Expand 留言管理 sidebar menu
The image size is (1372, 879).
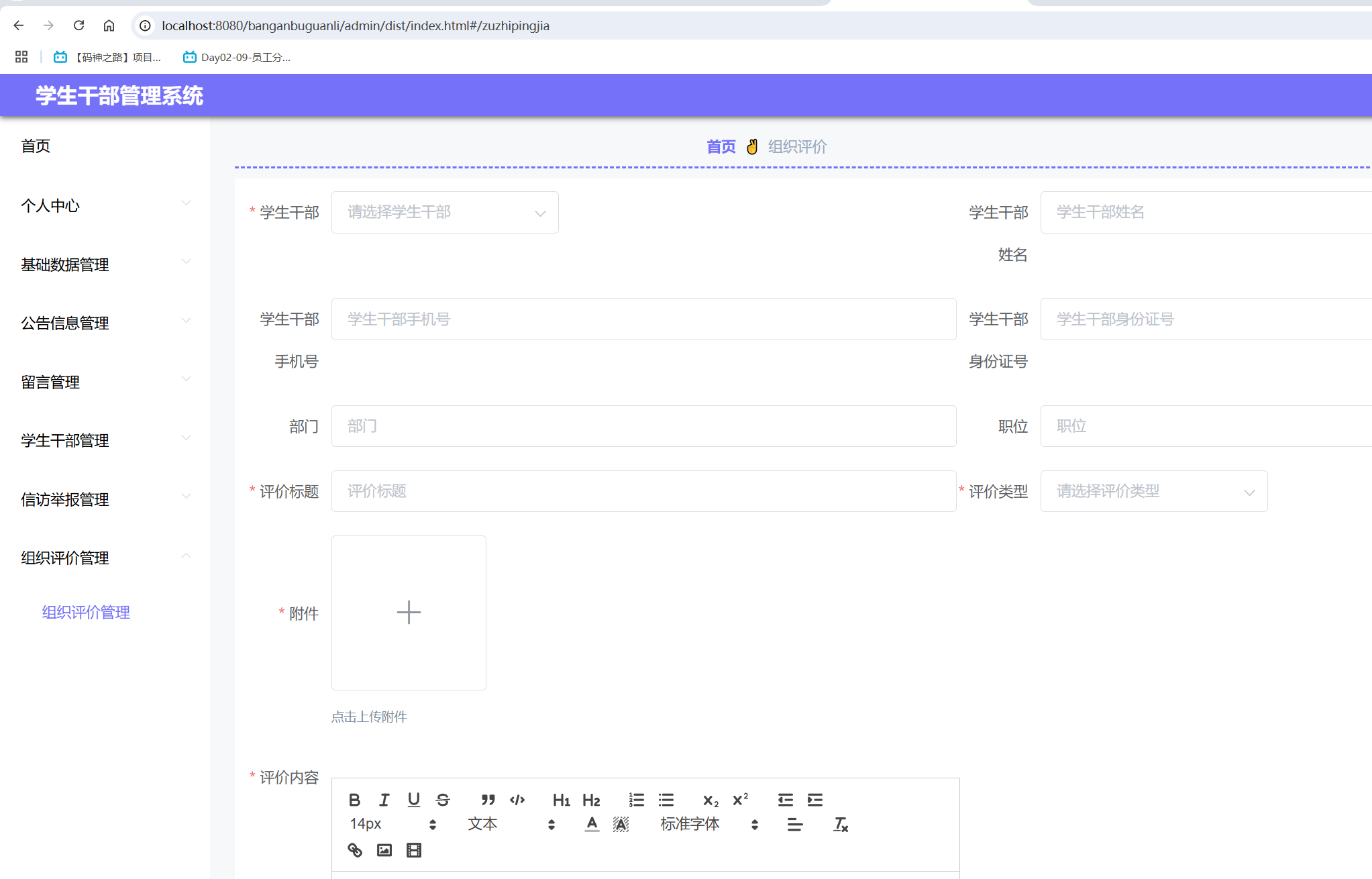pos(105,382)
